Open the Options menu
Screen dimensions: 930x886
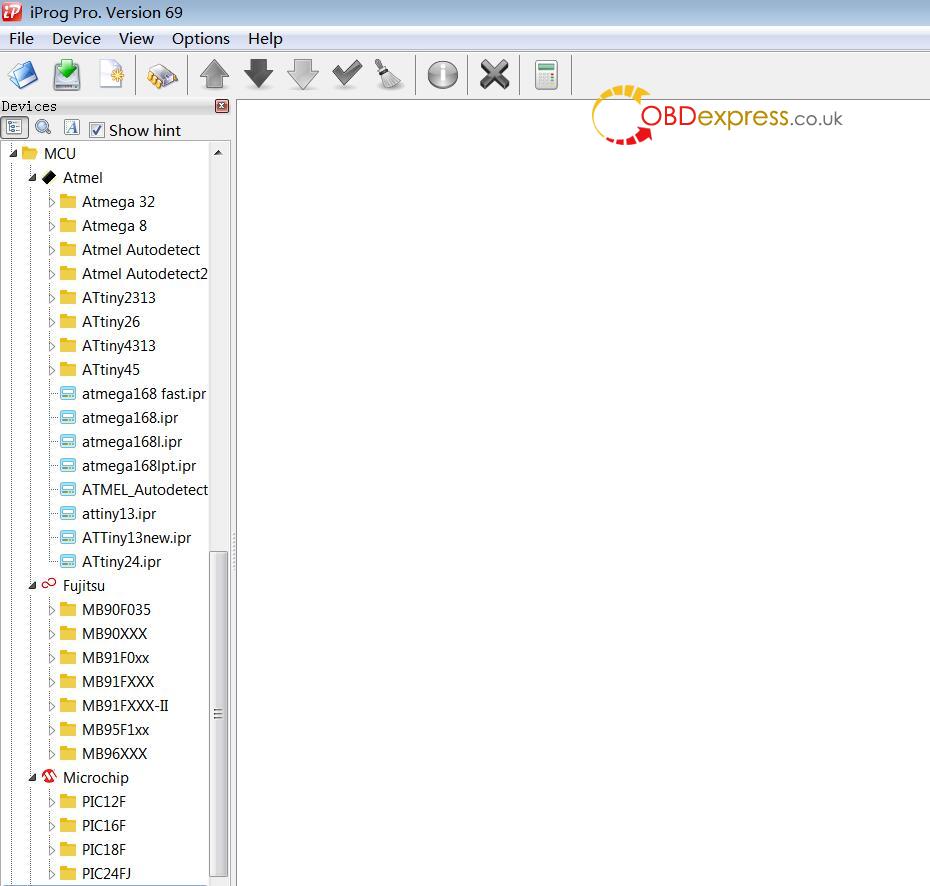200,38
